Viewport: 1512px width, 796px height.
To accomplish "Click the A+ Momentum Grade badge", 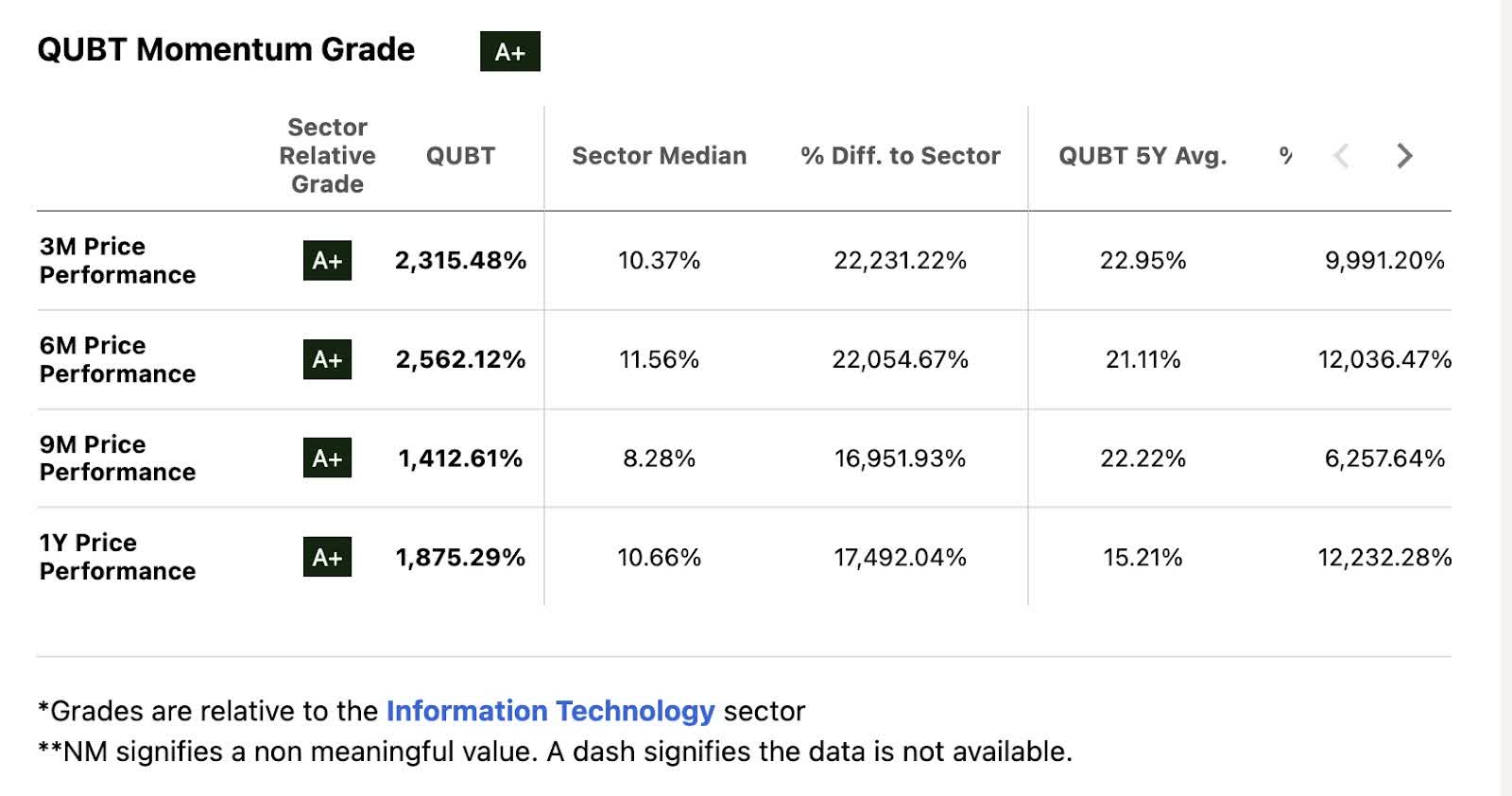I will (x=509, y=52).
